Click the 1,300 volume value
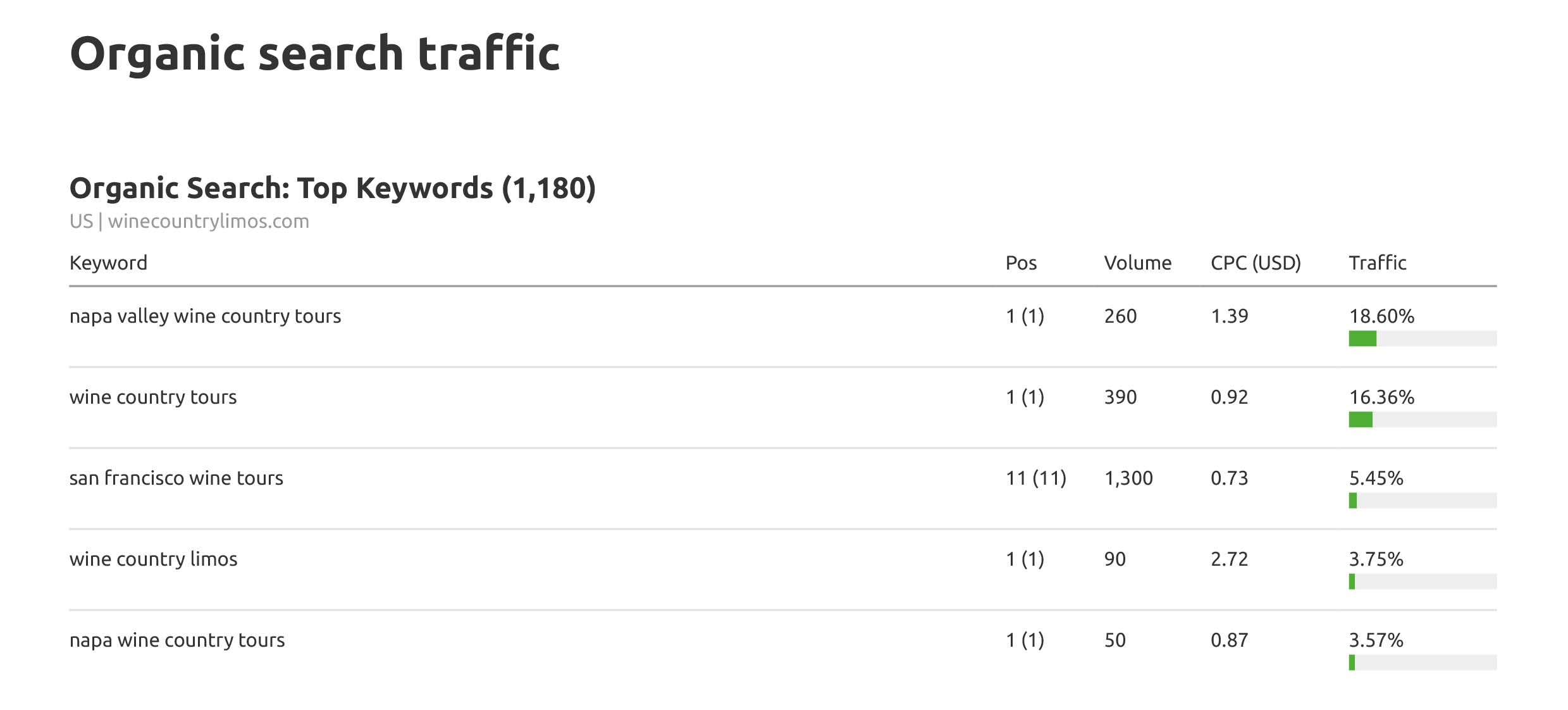The width and height of the screenshot is (1568, 710). 1128,478
